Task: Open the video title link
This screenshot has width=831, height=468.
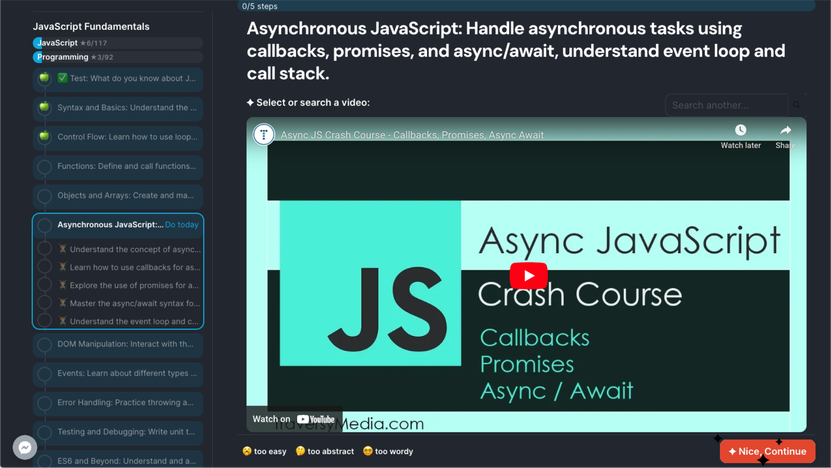Action: 412,135
